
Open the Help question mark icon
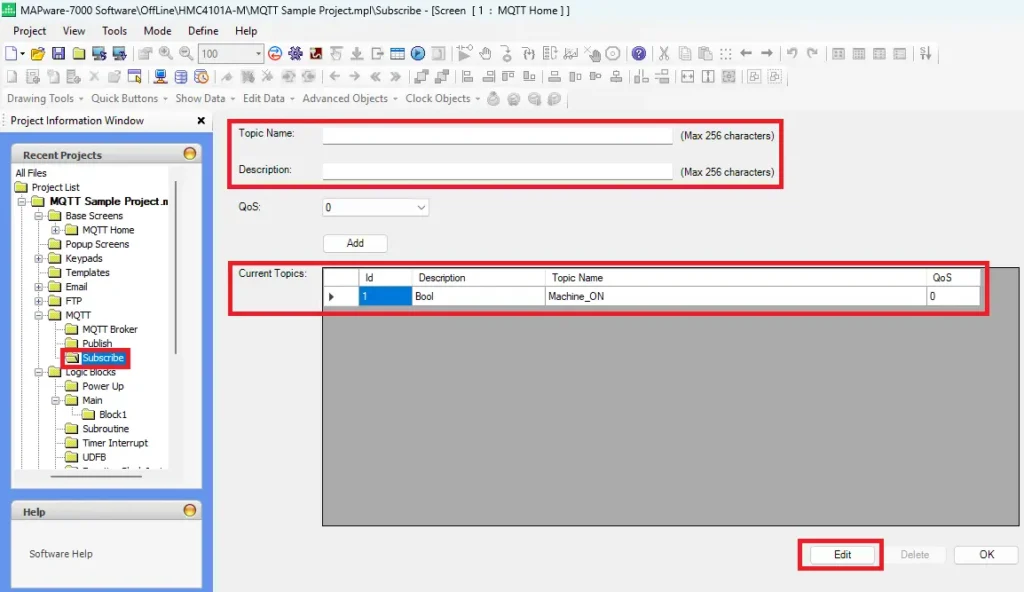pos(641,53)
